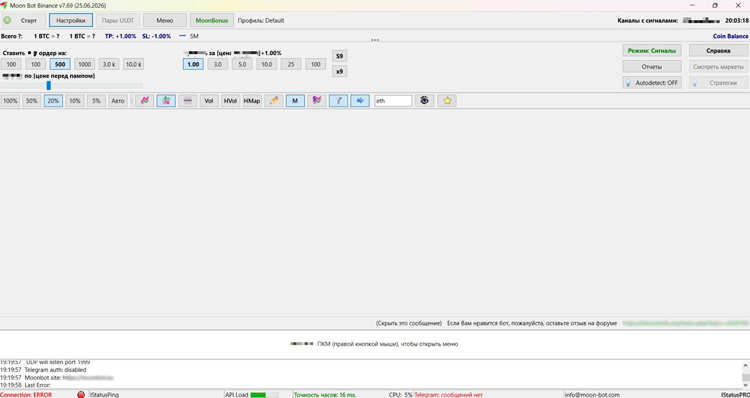Set chart scale to 50%
Image resolution: width=750 pixels, height=398 pixels.
tap(32, 101)
